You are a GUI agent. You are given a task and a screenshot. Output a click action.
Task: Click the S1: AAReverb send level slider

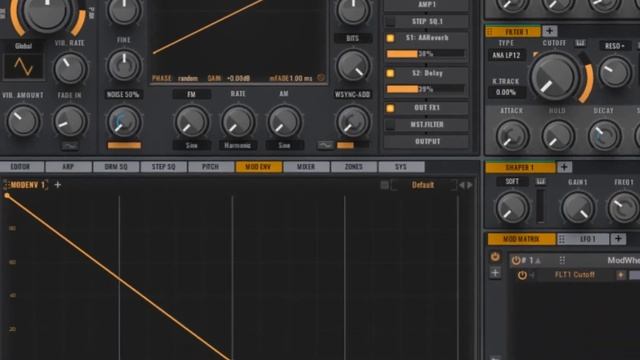pyautogui.click(x=425, y=53)
